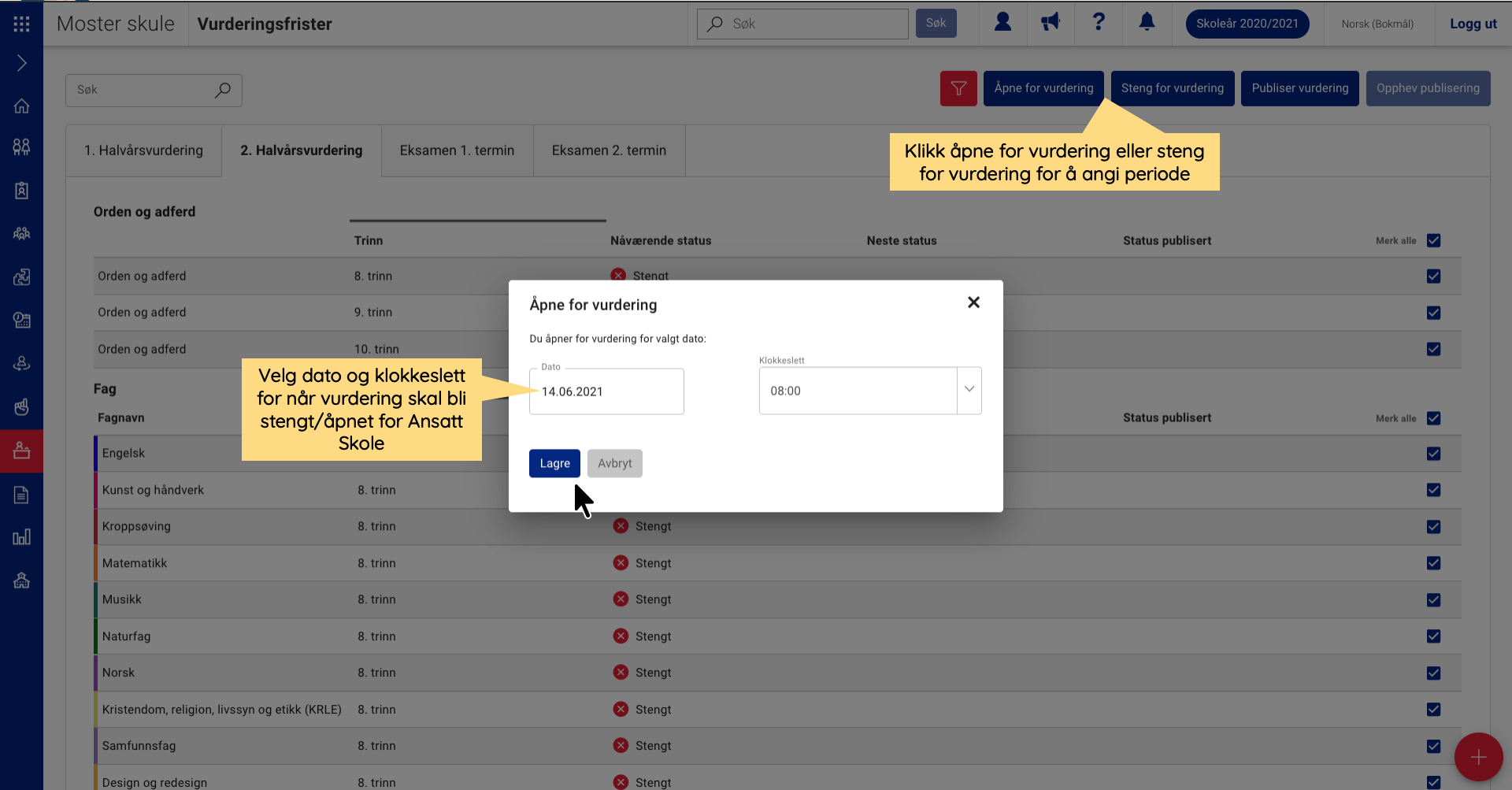Screen dimensions: 1512x790
Task: Toggle checkbox for Orden og adferd 9. trinn
Action: (x=1433, y=313)
